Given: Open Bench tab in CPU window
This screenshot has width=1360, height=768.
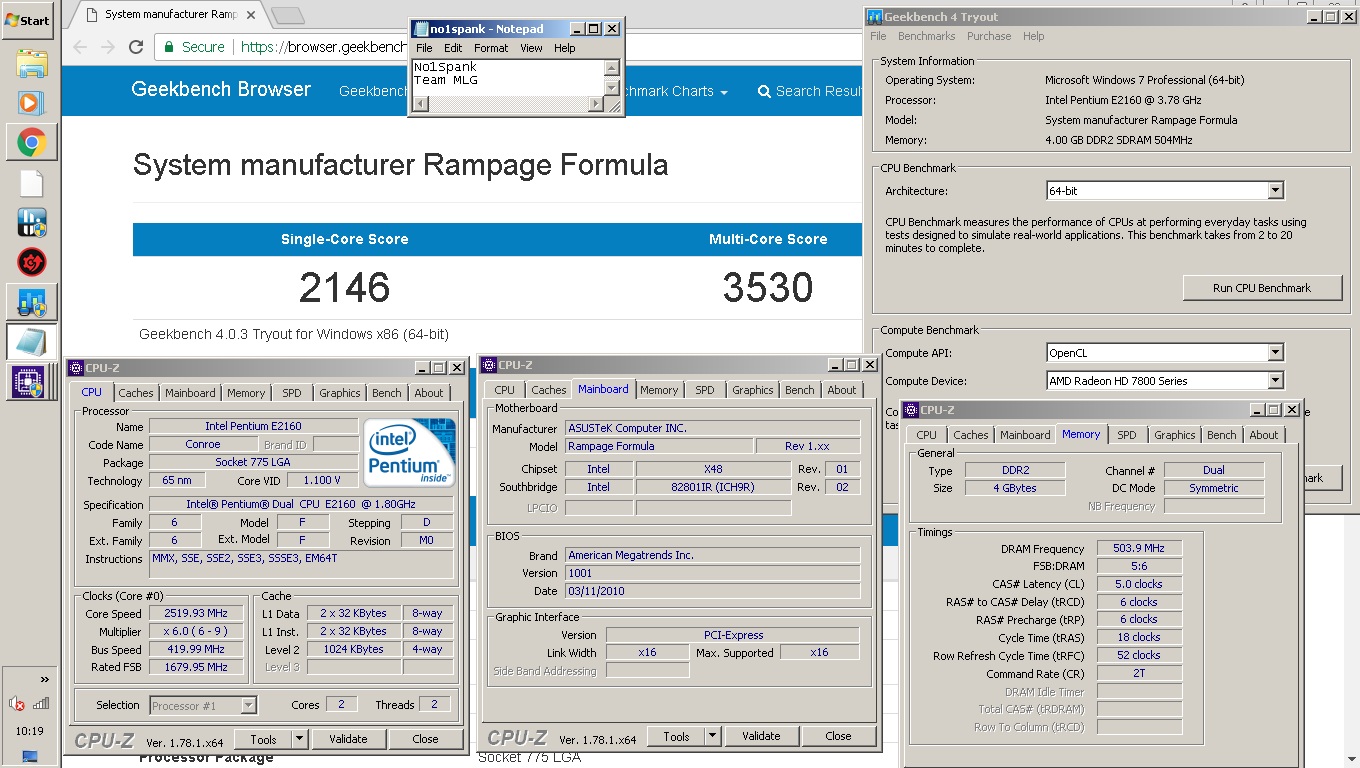Looking at the screenshot, I should pos(387,393).
